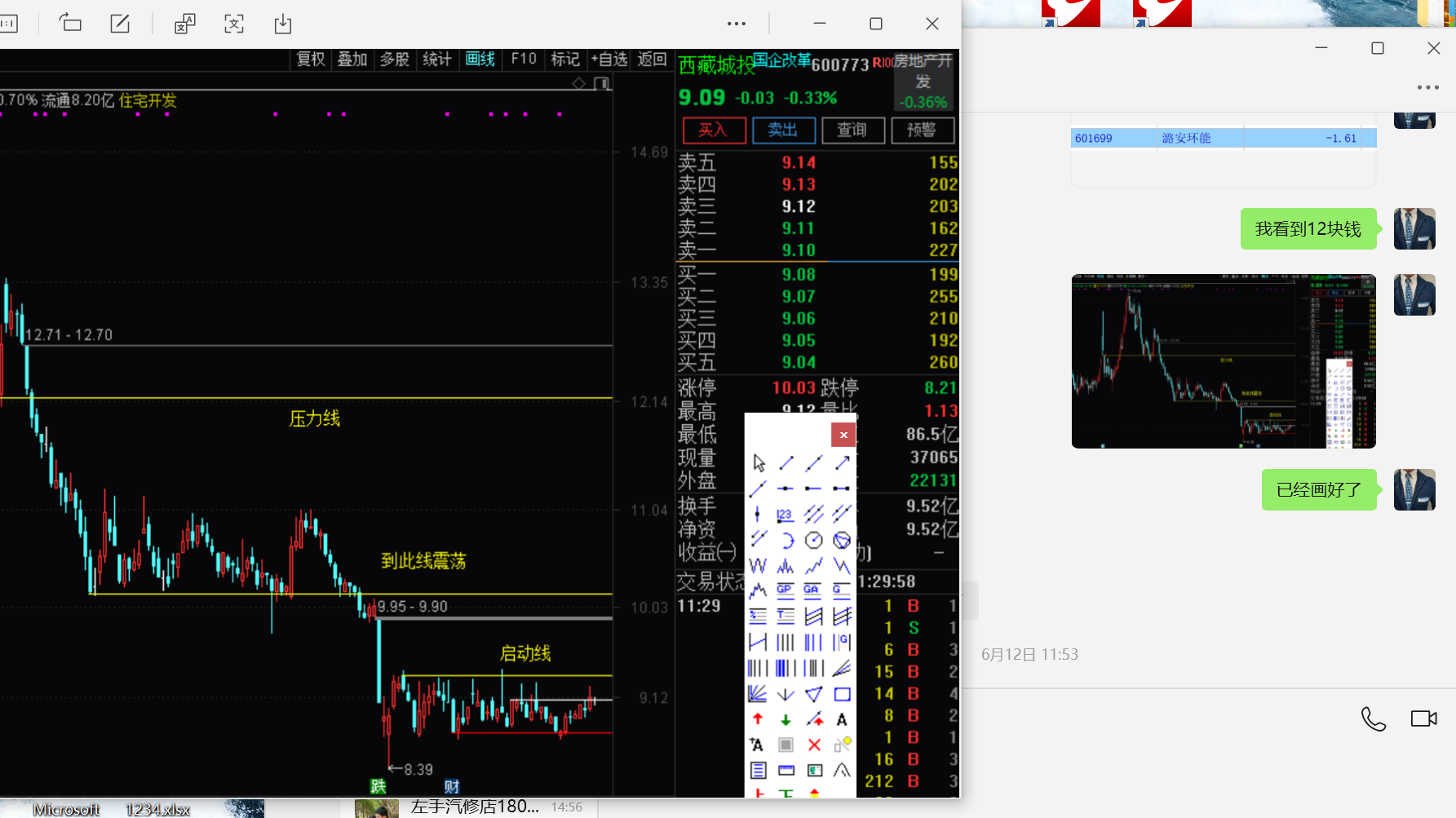Viewport: 1456px width, 818px height.
Task: Select the W-shaped wave pattern tool
Action: (758, 565)
